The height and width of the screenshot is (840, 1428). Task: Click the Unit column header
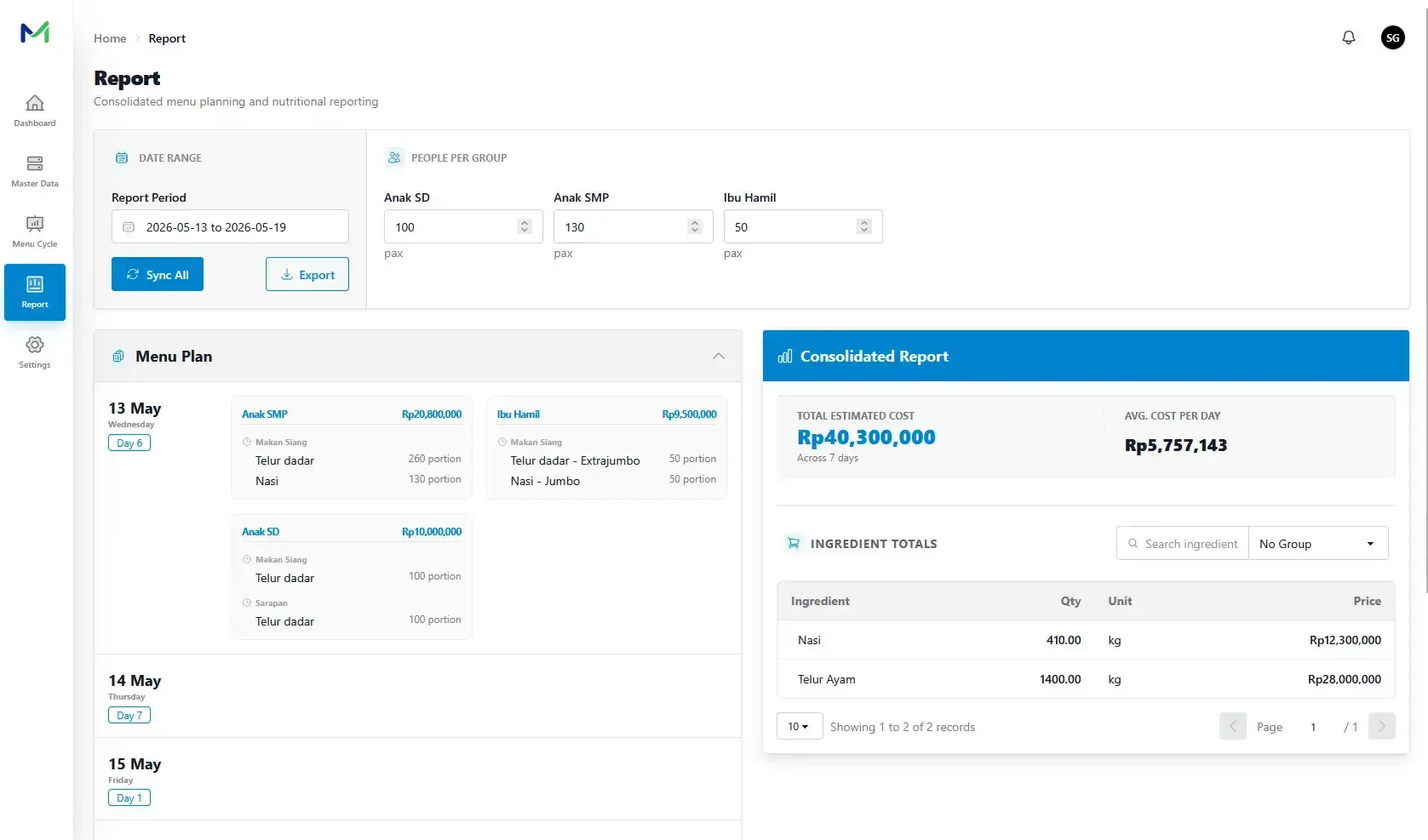1120,601
